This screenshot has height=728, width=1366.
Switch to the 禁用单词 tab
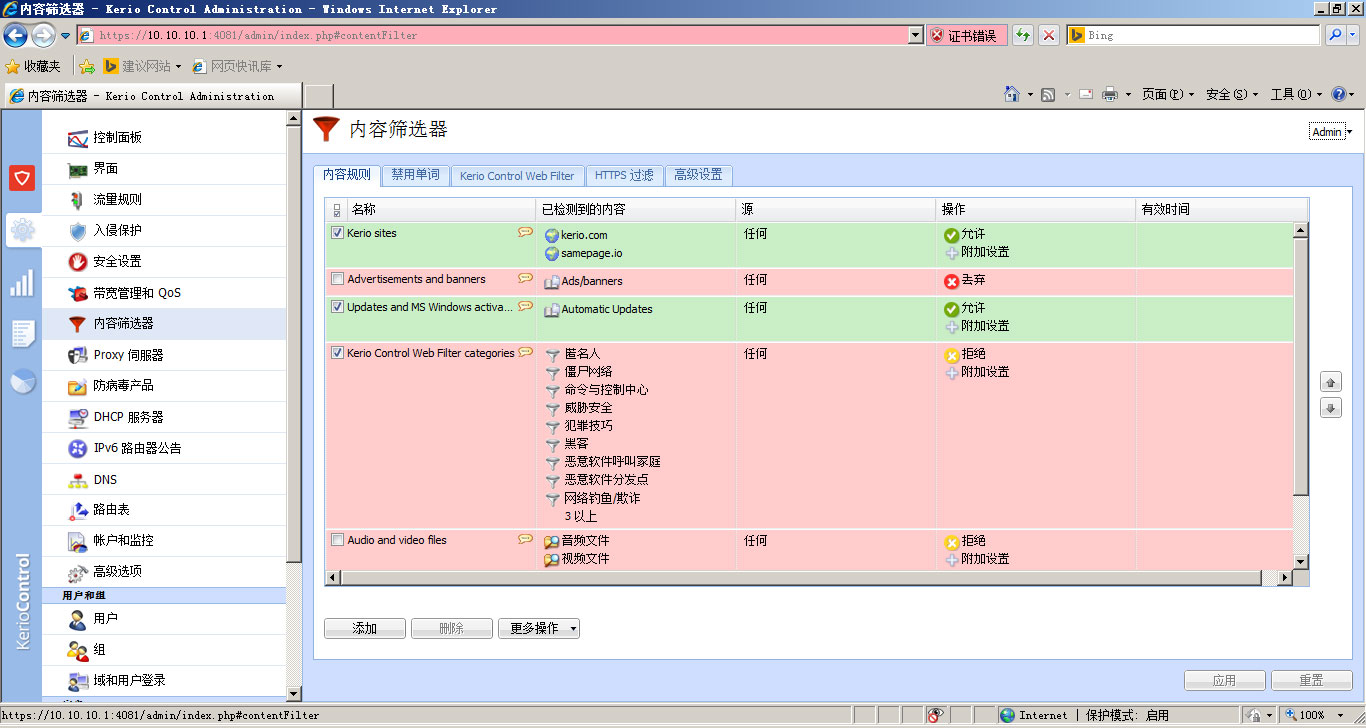(415, 175)
